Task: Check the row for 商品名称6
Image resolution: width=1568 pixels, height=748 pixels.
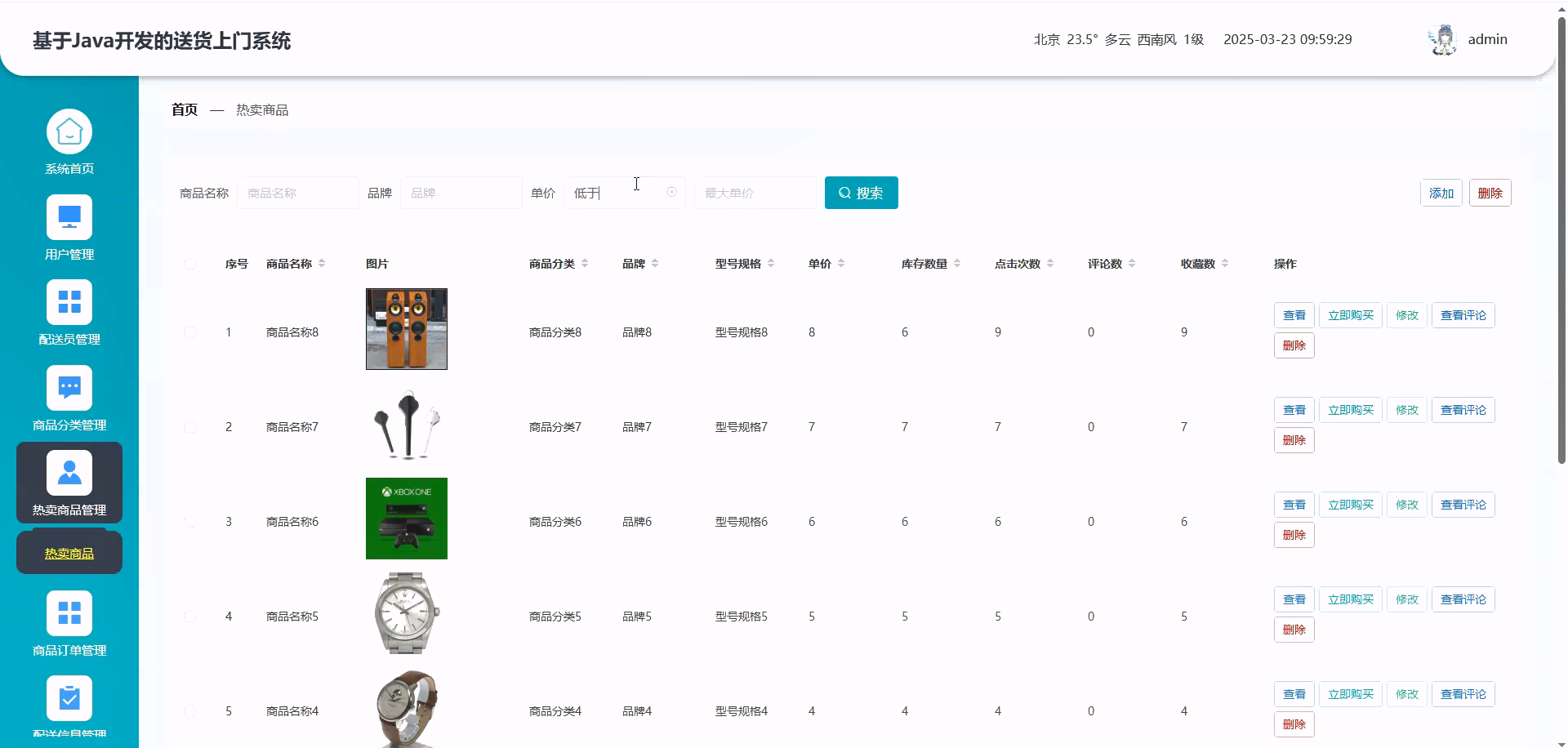Action: click(190, 522)
